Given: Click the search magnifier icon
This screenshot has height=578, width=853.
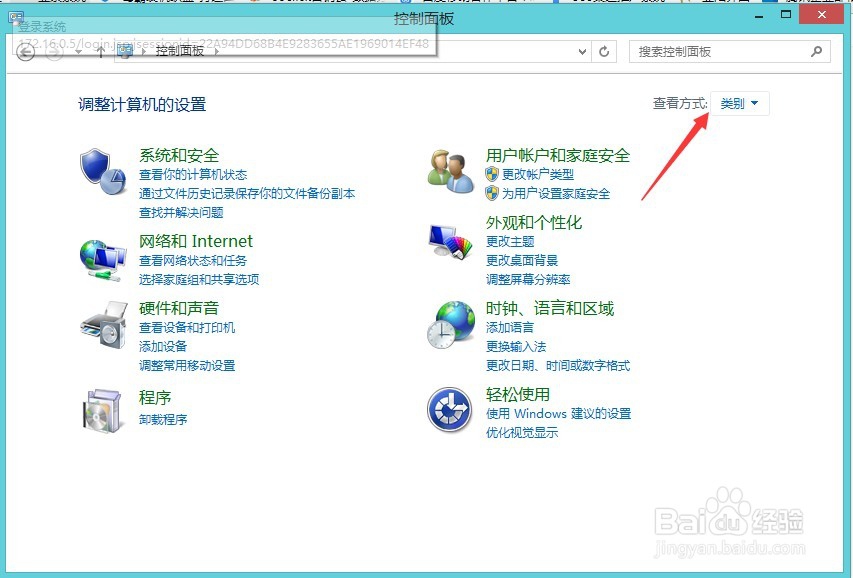Looking at the screenshot, I should 816,52.
